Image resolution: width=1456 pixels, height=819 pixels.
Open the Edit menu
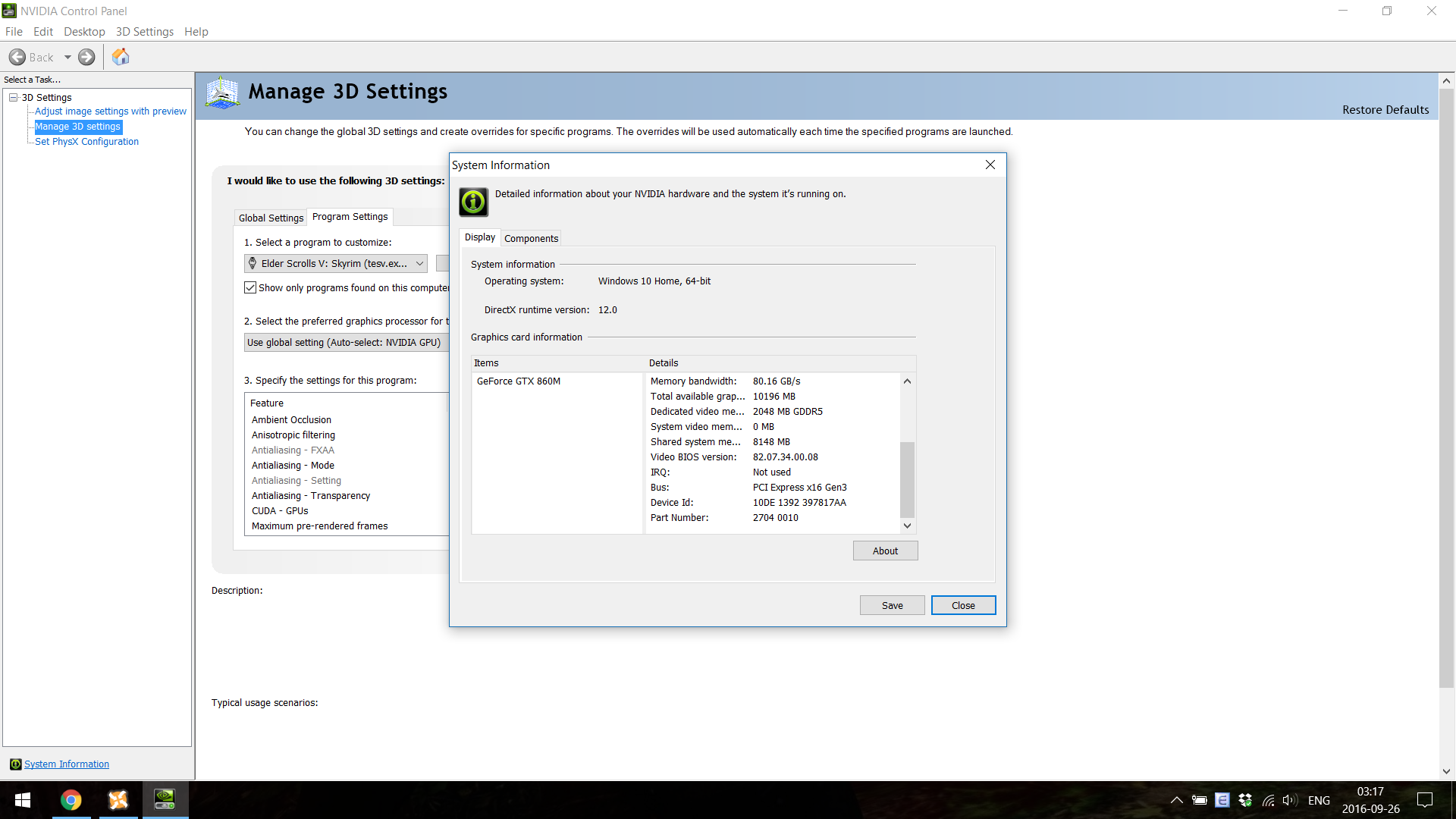point(43,31)
